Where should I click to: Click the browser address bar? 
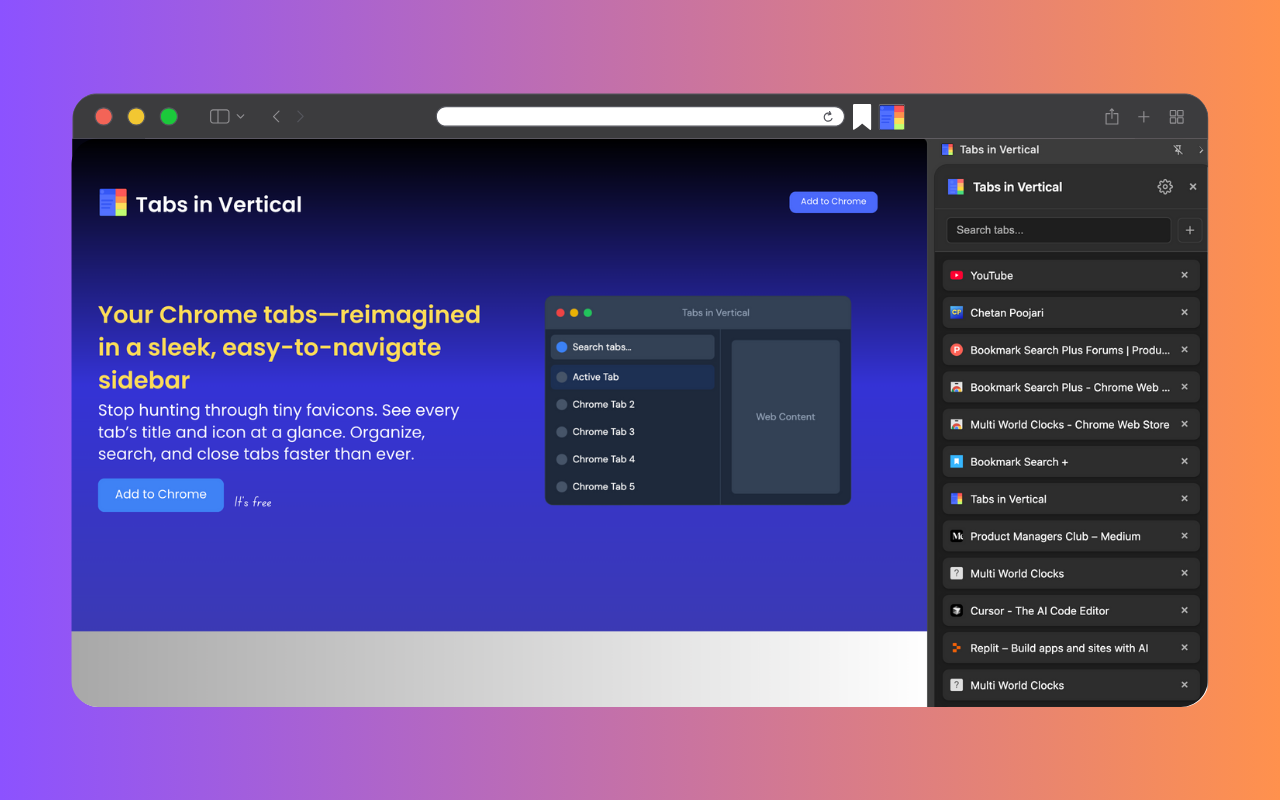(640, 117)
